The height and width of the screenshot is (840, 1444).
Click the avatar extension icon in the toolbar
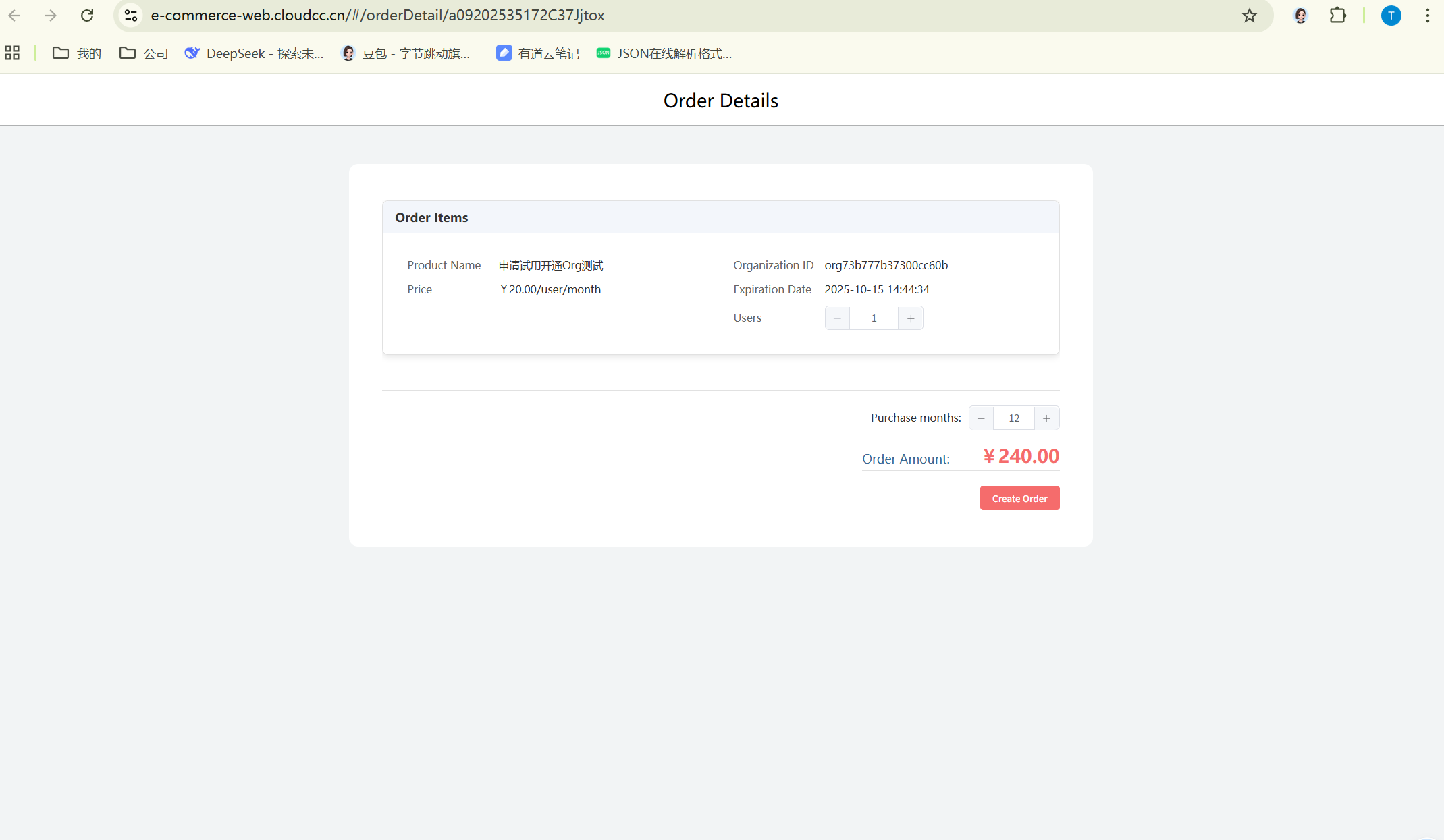(1300, 15)
